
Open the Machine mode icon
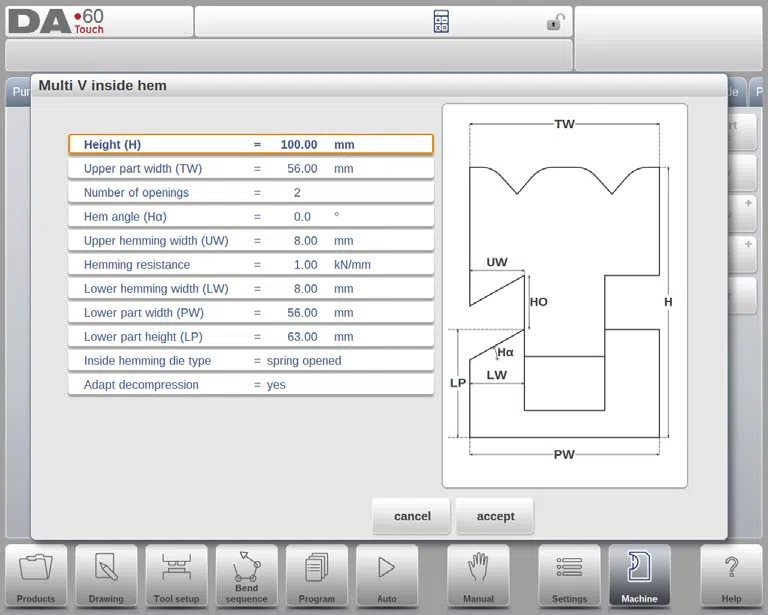(x=639, y=576)
